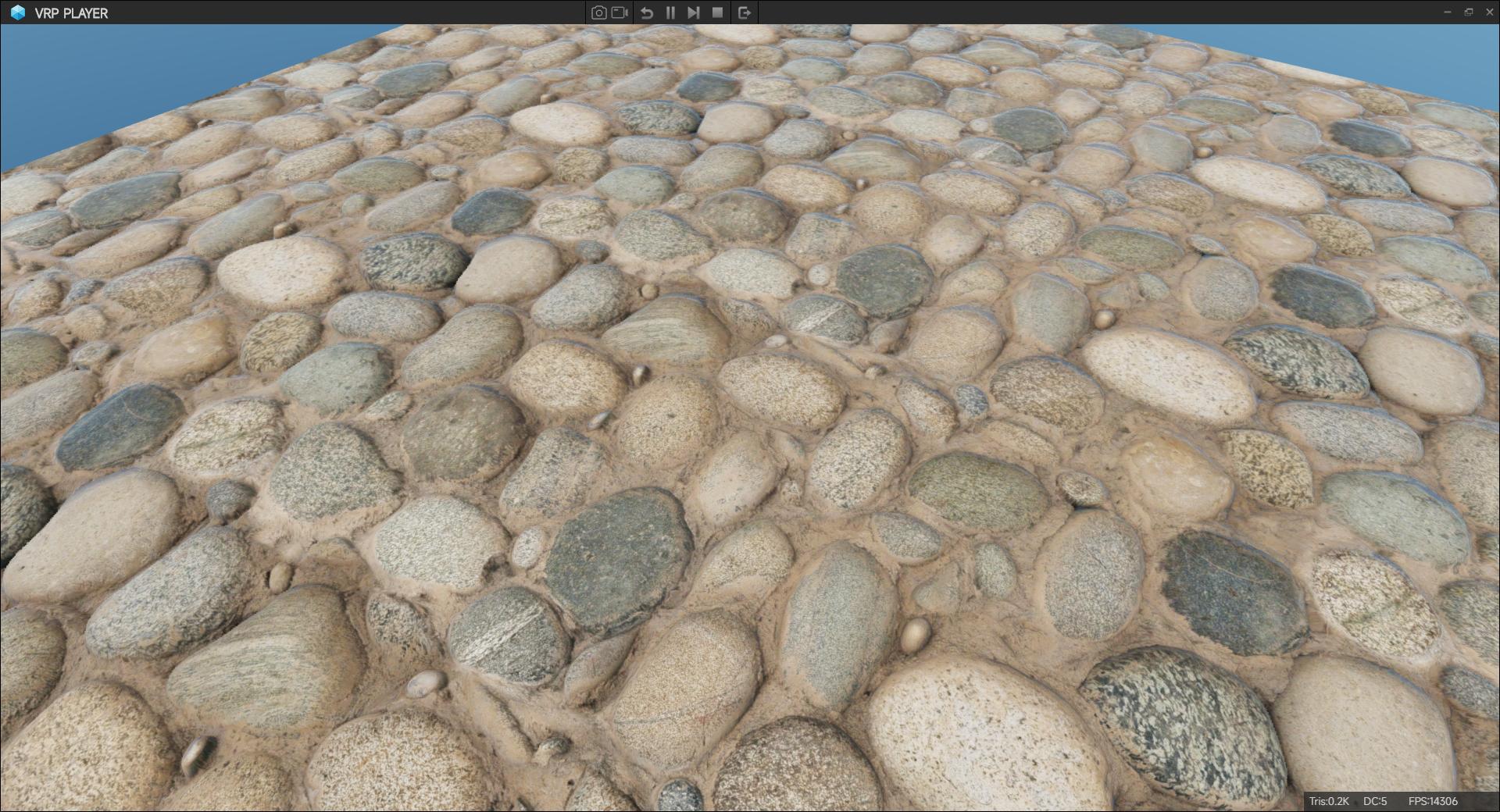Restore down the VRP Player window
This screenshot has width=1500, height=812.
tap(1468, 12)
